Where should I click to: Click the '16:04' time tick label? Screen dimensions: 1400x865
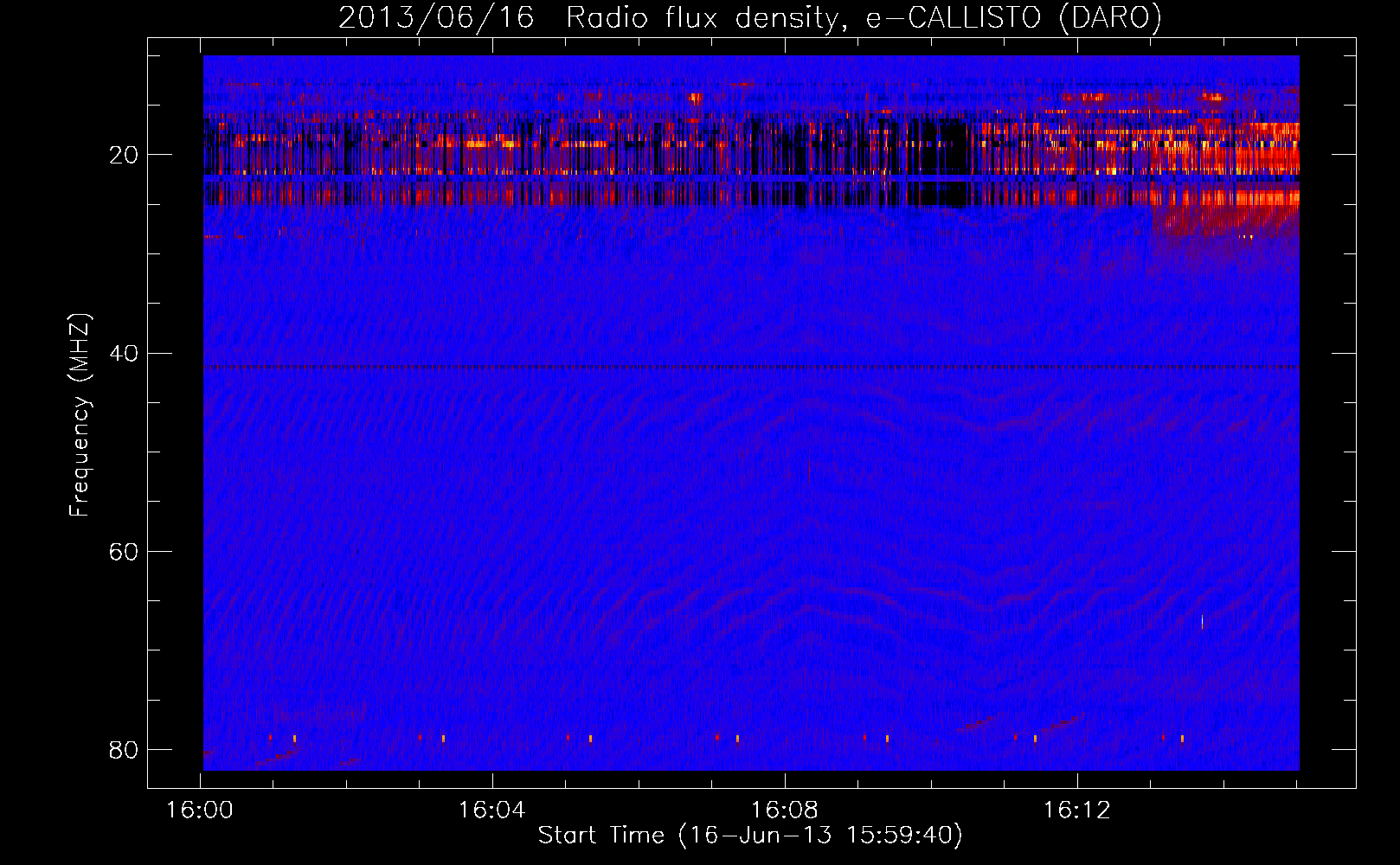[491, 811]
